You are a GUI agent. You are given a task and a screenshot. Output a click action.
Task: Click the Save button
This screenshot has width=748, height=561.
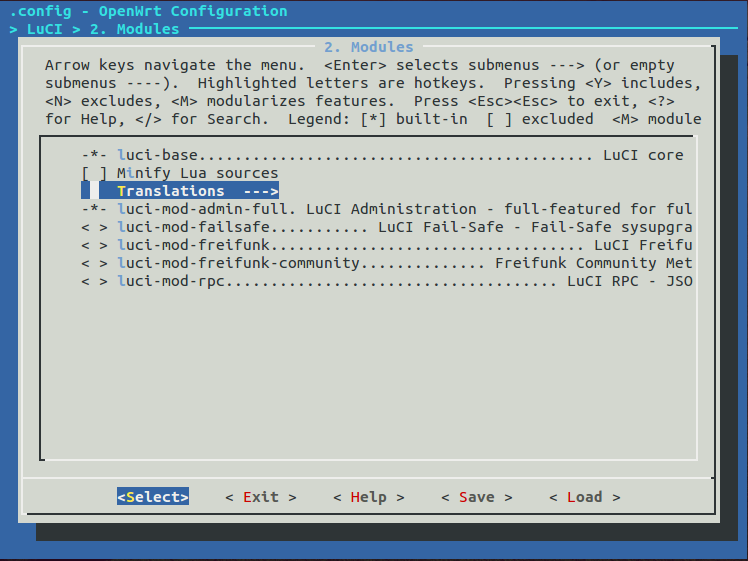tap(477, 497)
